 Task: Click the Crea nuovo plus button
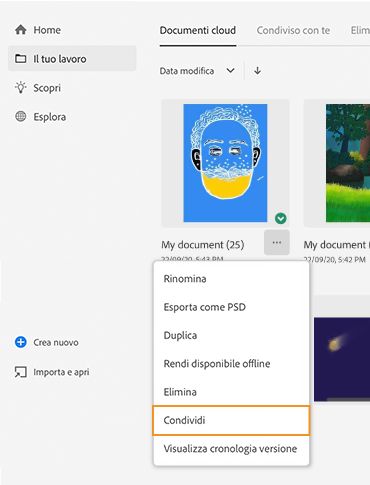pyautogui.click(x=47, y=342)
